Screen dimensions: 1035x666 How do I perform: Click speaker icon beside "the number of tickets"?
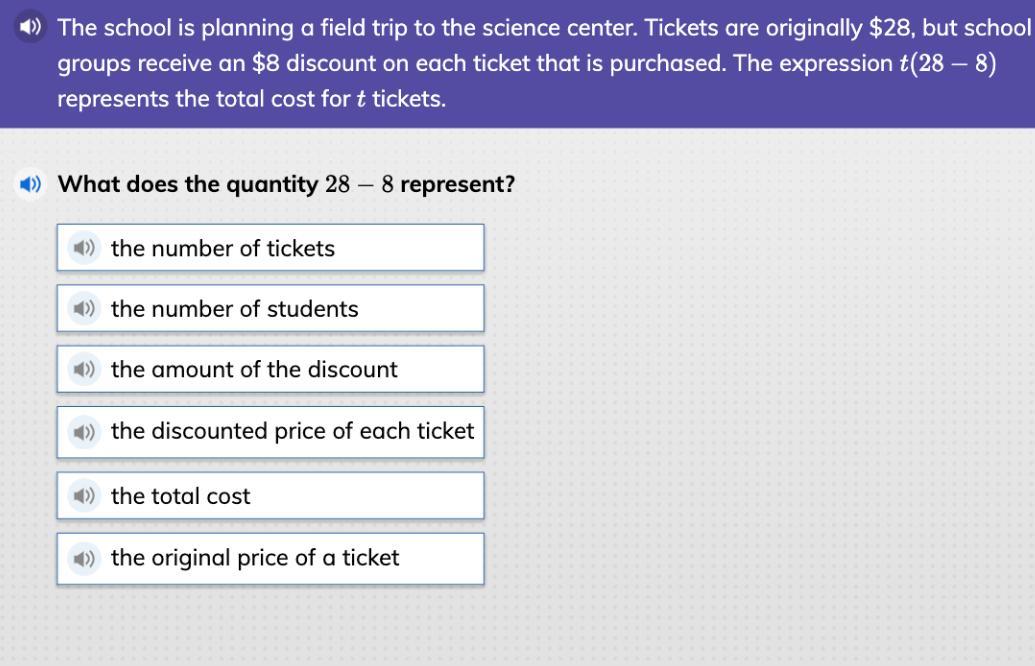84,248
